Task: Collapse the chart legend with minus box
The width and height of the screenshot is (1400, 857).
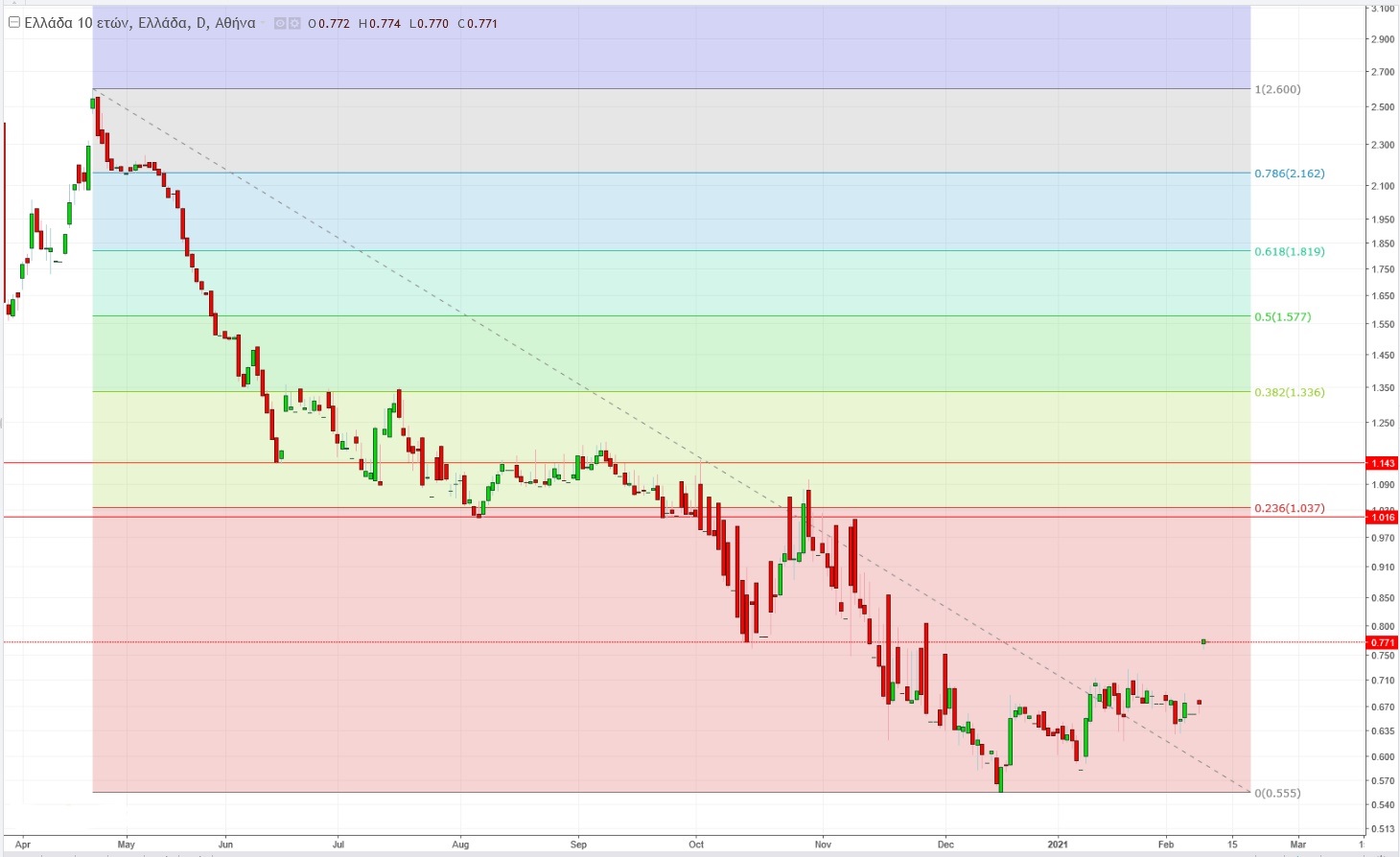Action: [x=14, y=23]
